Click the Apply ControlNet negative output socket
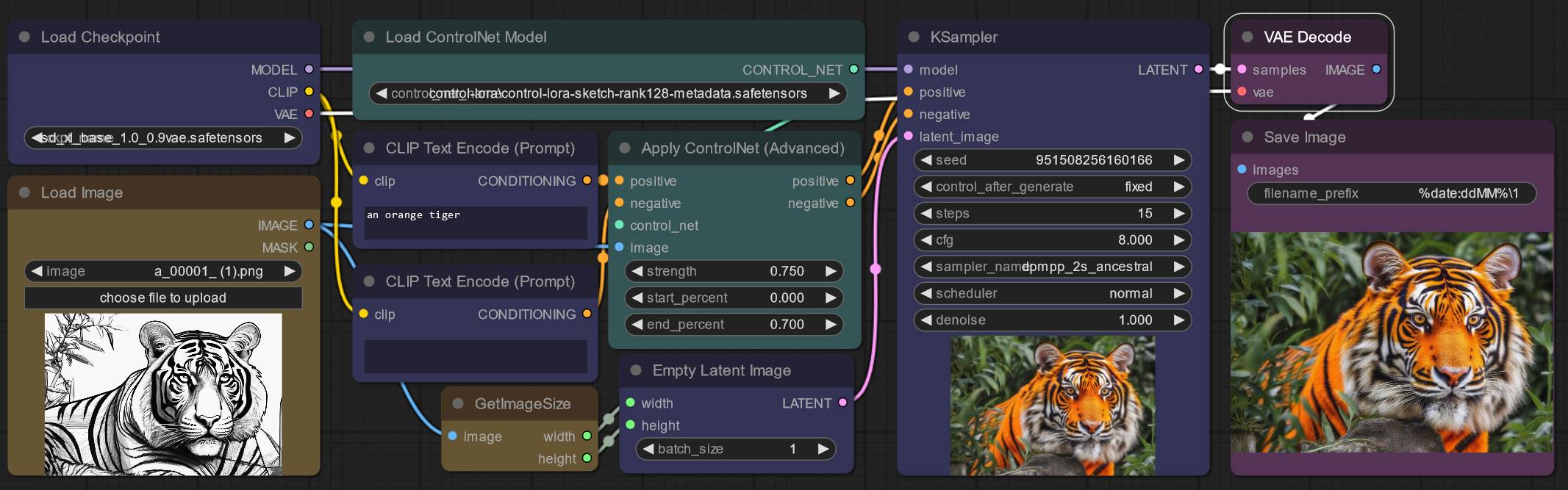The width and height of the screenshot is (1568, 490). (x=850, y=202)
